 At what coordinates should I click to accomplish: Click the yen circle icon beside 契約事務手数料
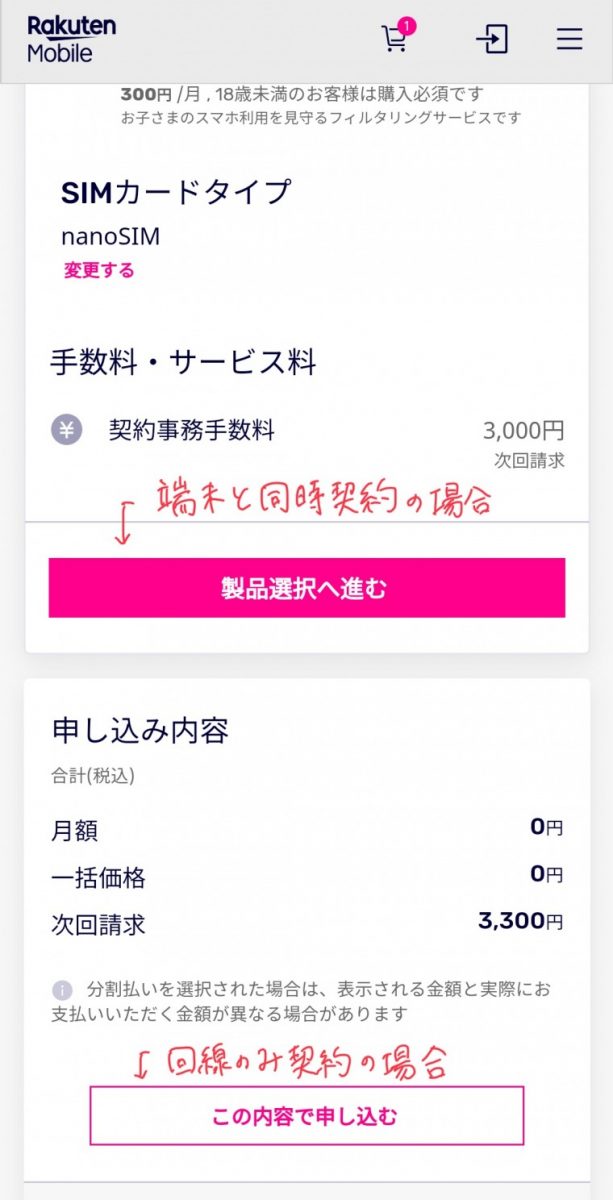pyautogui.click(x=67, y=431)
